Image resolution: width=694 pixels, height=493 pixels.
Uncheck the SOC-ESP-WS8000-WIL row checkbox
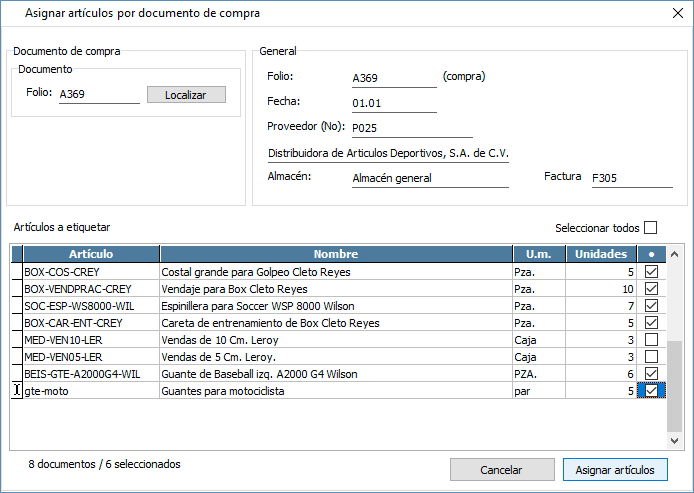pos(652,306)
